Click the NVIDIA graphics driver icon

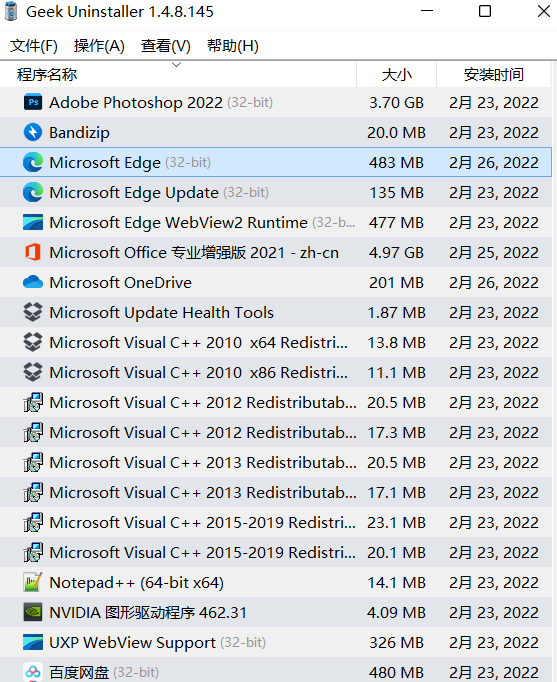pos(33,612)
